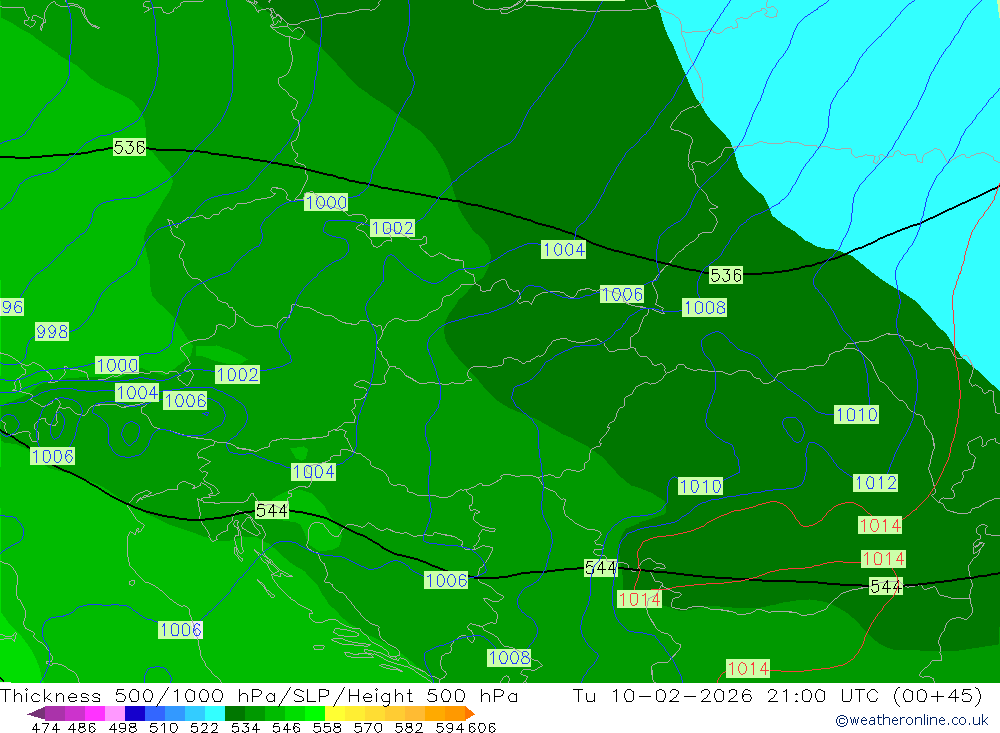The height and width of the screenshot is (733, 1000).
Task: Click the '(00+45)' forecast offset text
Action: pos(938,695)
